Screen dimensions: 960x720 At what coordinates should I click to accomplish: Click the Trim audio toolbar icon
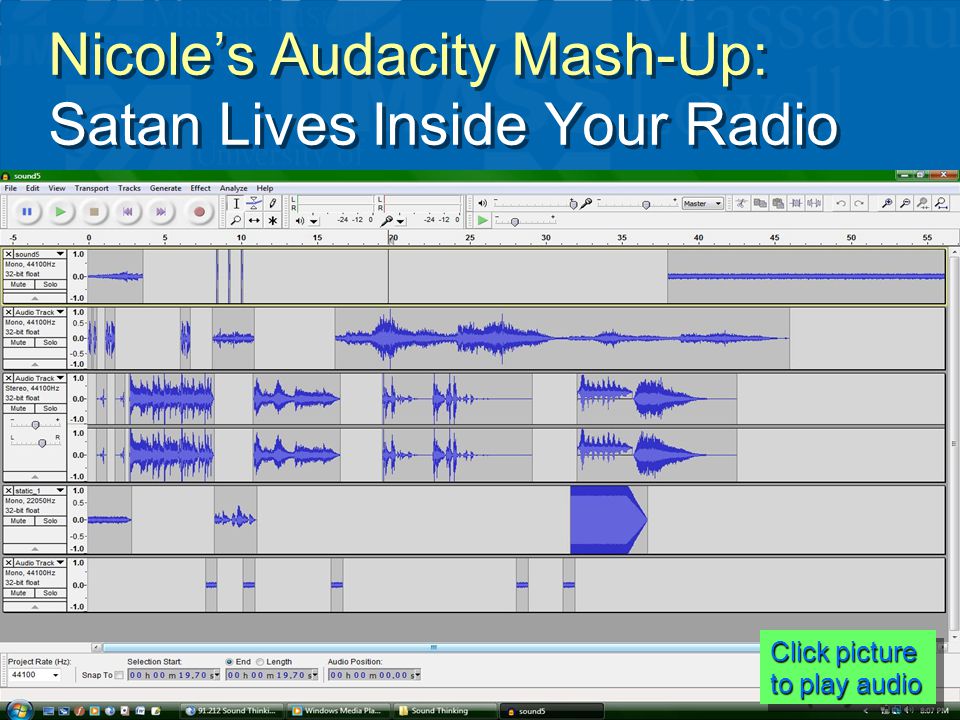pyautogui.click(x=796, y=203)
